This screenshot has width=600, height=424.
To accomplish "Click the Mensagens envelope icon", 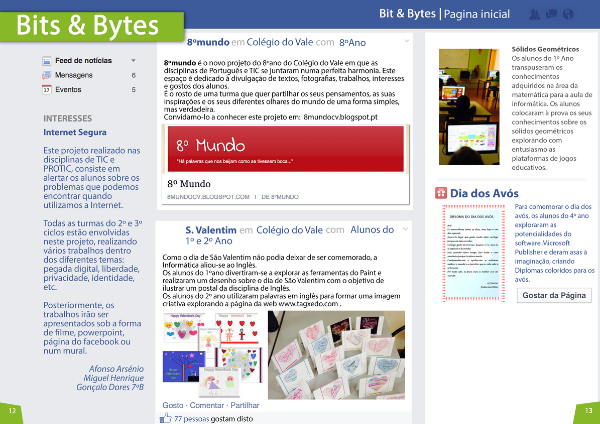I will (x=46, y=75).
